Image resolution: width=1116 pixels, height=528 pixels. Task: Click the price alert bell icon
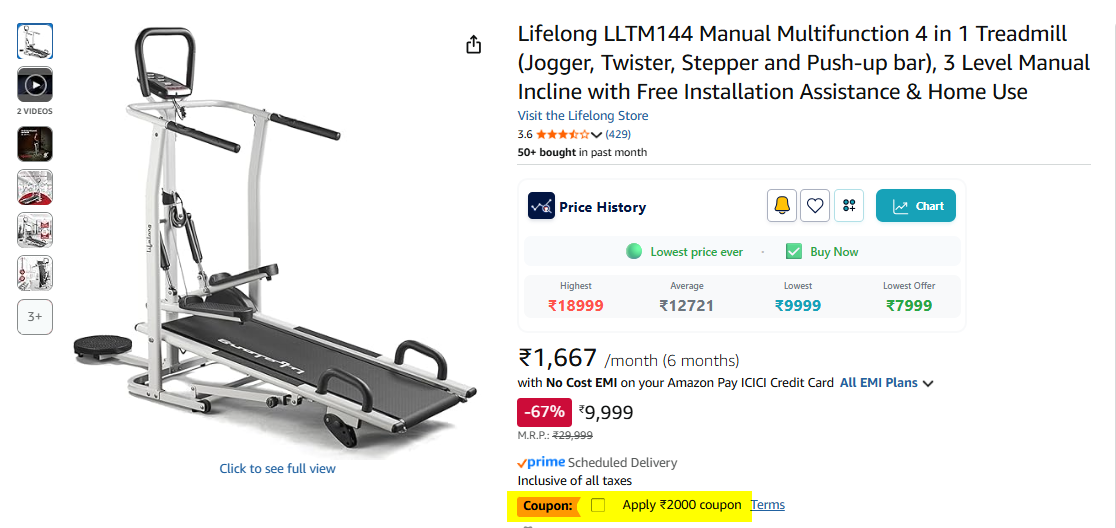(x=782, y=206)
